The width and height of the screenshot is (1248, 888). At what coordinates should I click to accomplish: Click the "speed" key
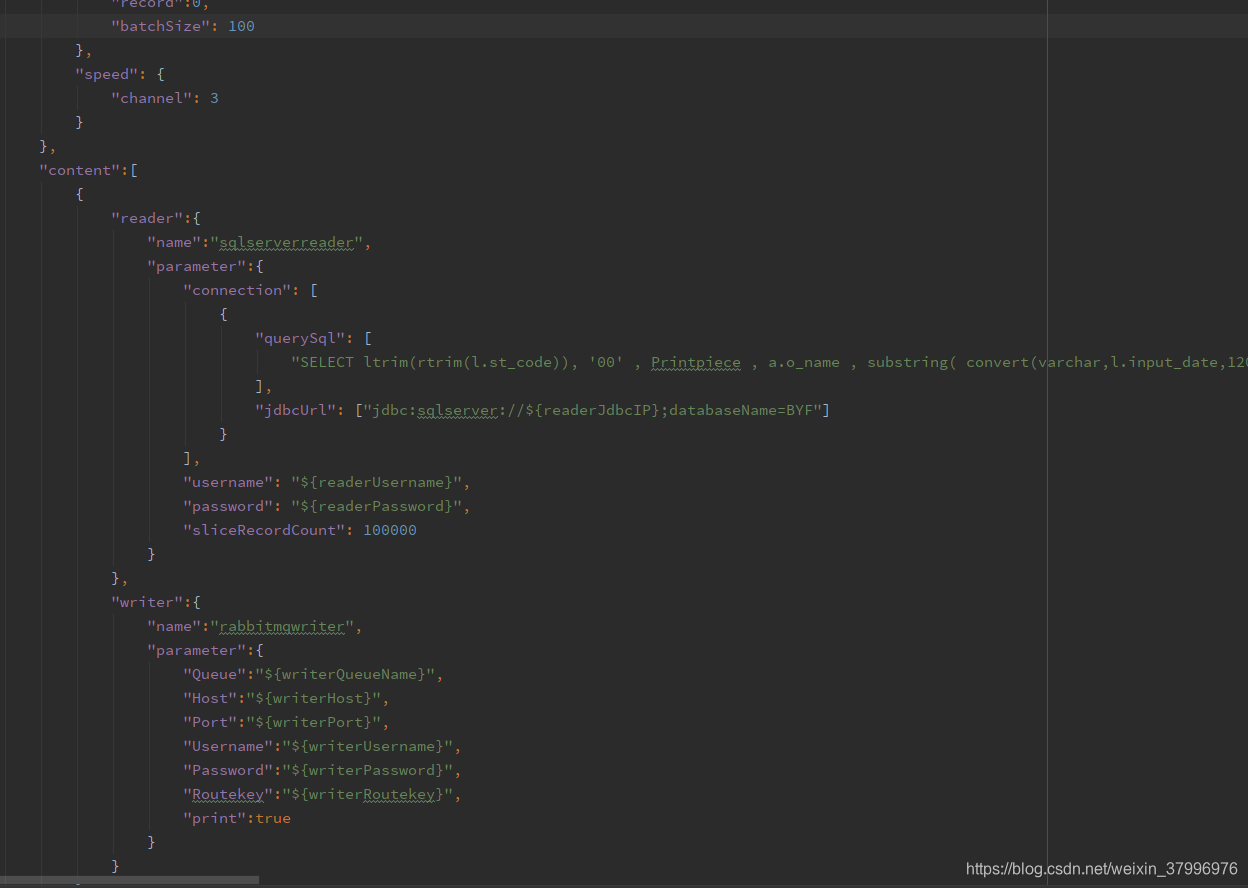[106, 74]
